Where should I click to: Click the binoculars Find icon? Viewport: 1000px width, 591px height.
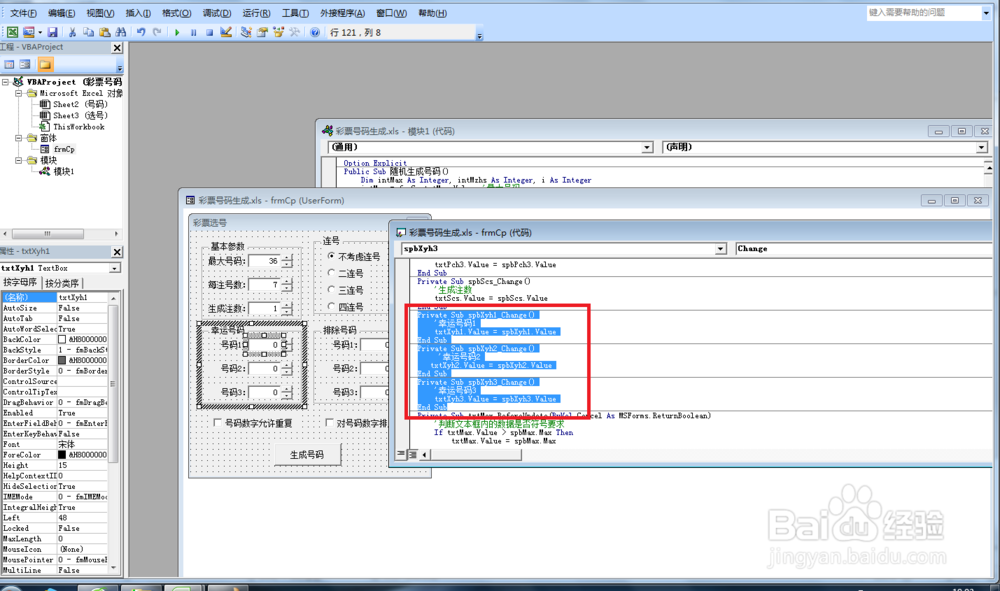click(121, 32)
